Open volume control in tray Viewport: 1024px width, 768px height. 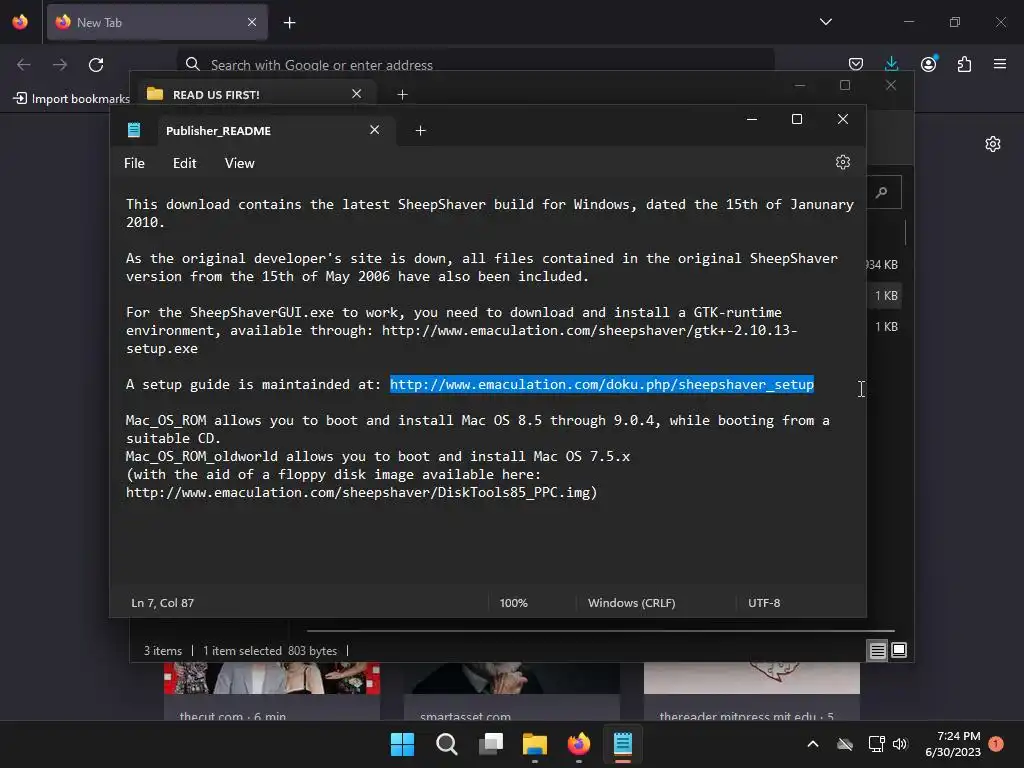coord(900,744)
